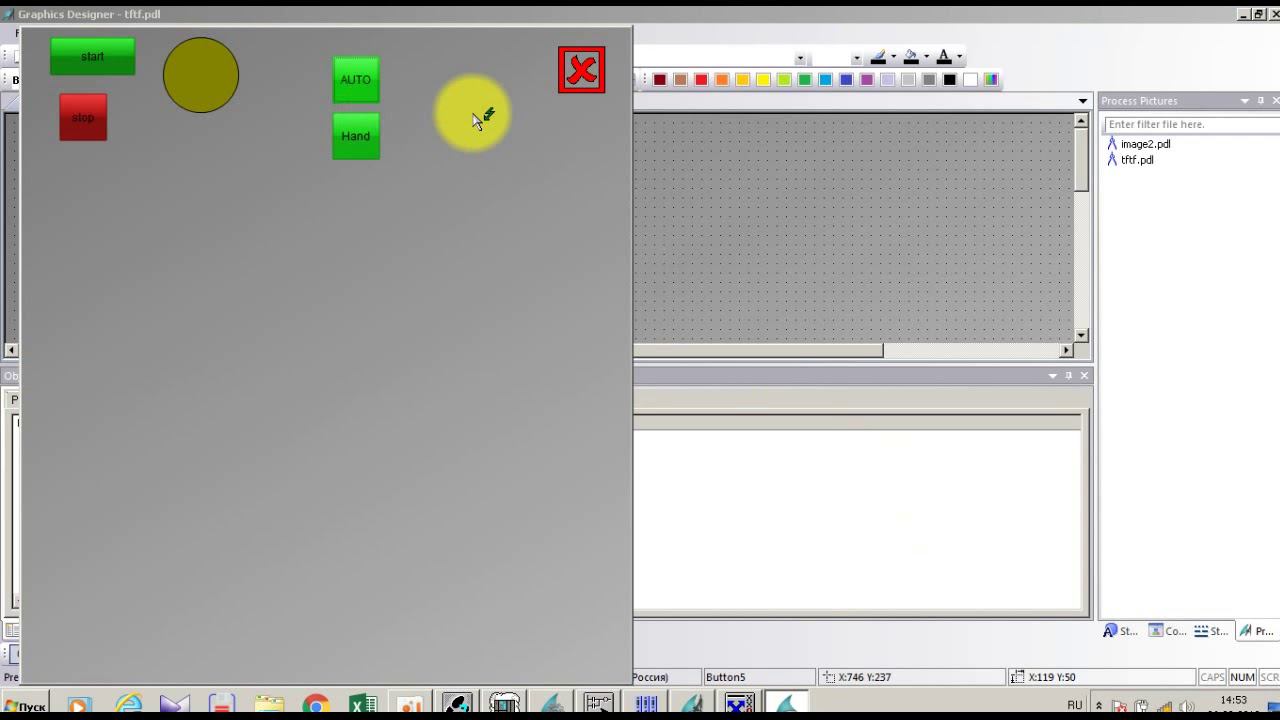This screenshot has height=720, width=1280.
Task: Click the Process Pictures filter field
Action: (x=1191, y=124)
